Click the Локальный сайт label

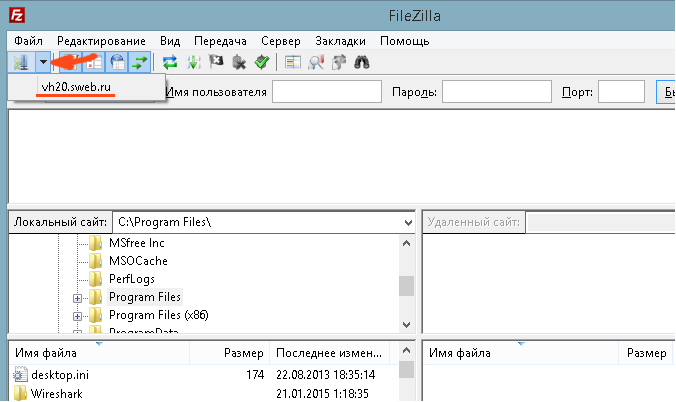pos(60,222)
